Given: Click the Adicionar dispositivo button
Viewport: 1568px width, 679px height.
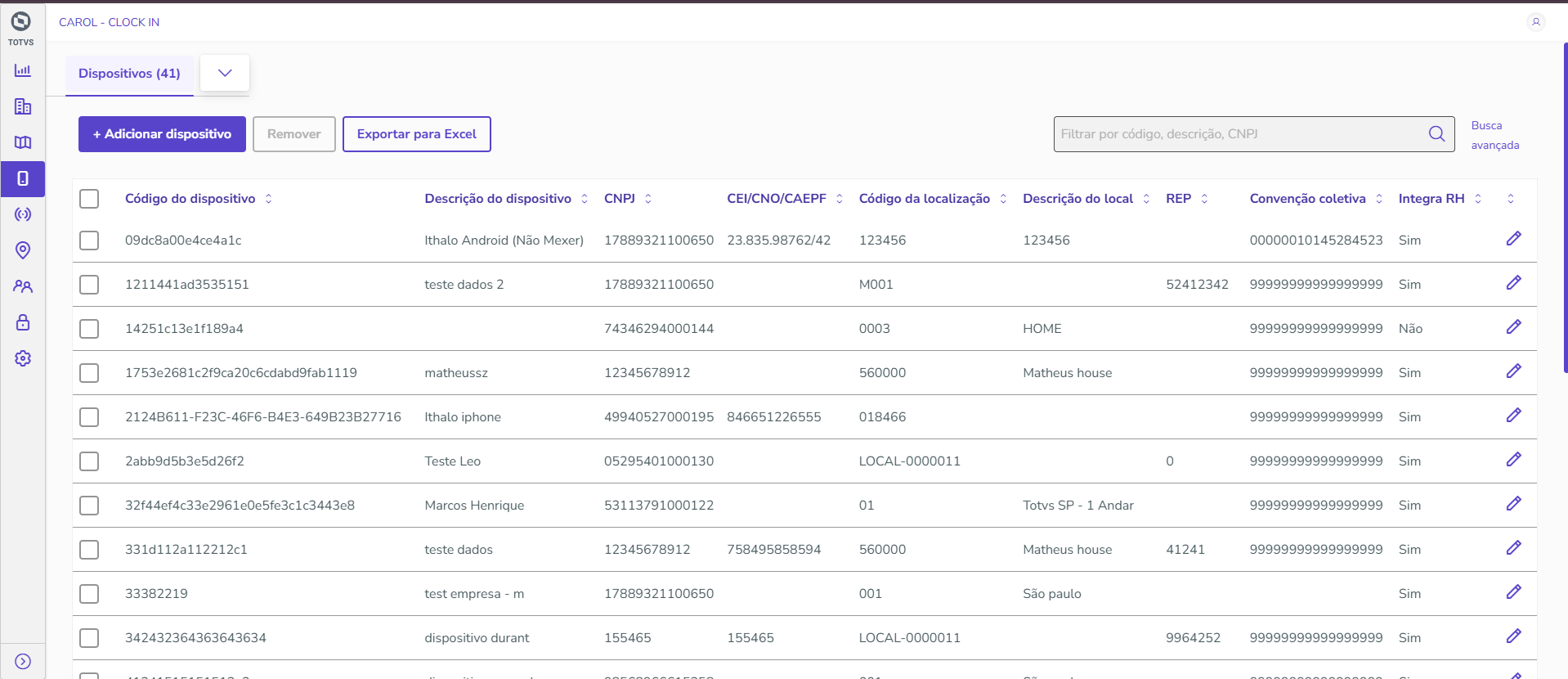Looking at the screenshot, I should [x=162, y=134].
